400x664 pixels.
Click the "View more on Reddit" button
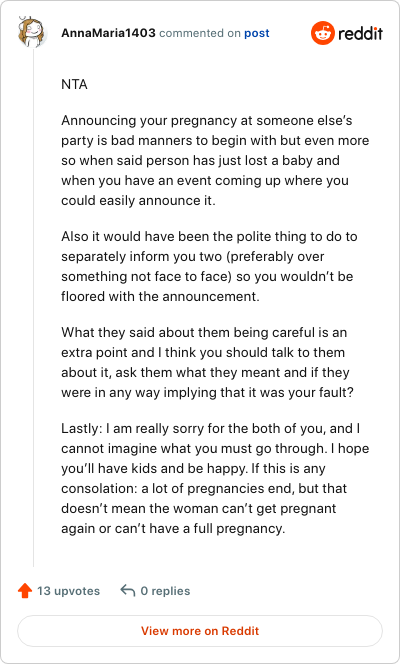click(200, 631)
